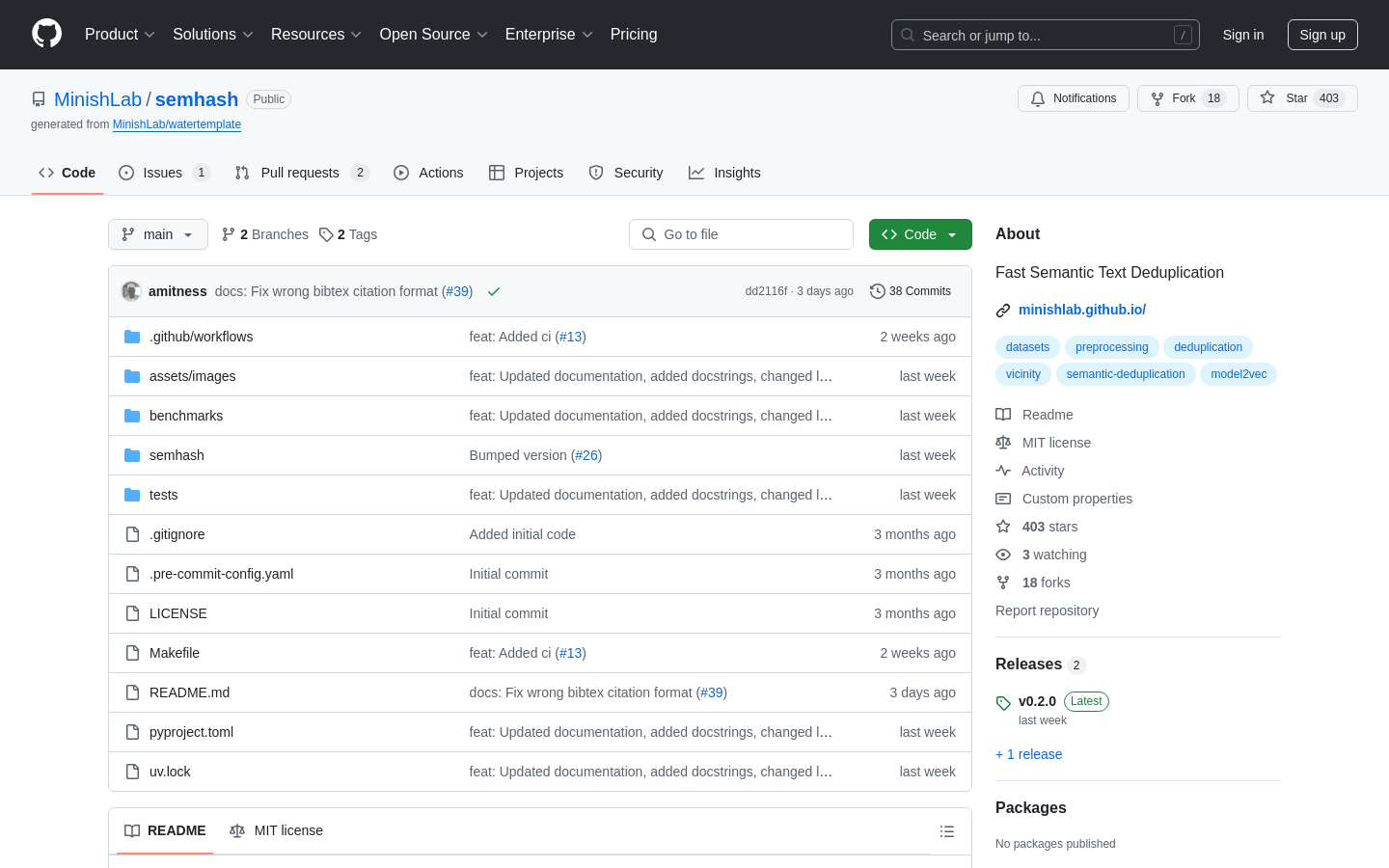Click the v0.2.0 release tag icon

[1003, 703]
